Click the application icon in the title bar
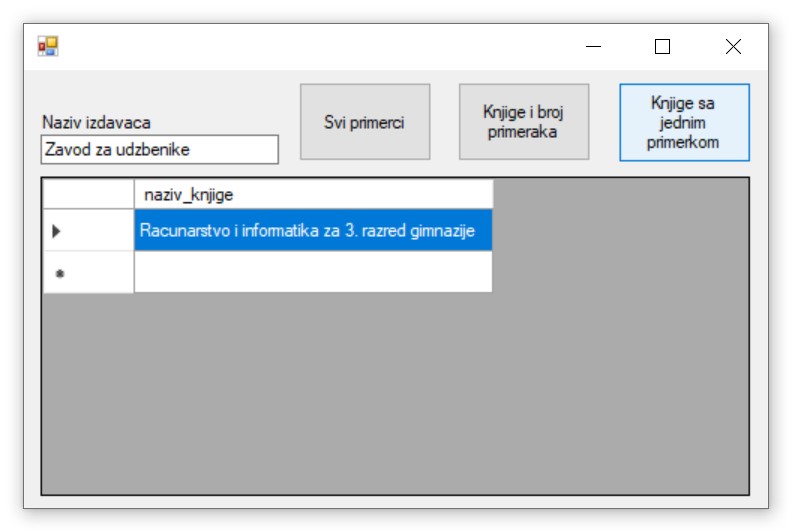This screenshot has height=532, width=797. pos(48,46)
